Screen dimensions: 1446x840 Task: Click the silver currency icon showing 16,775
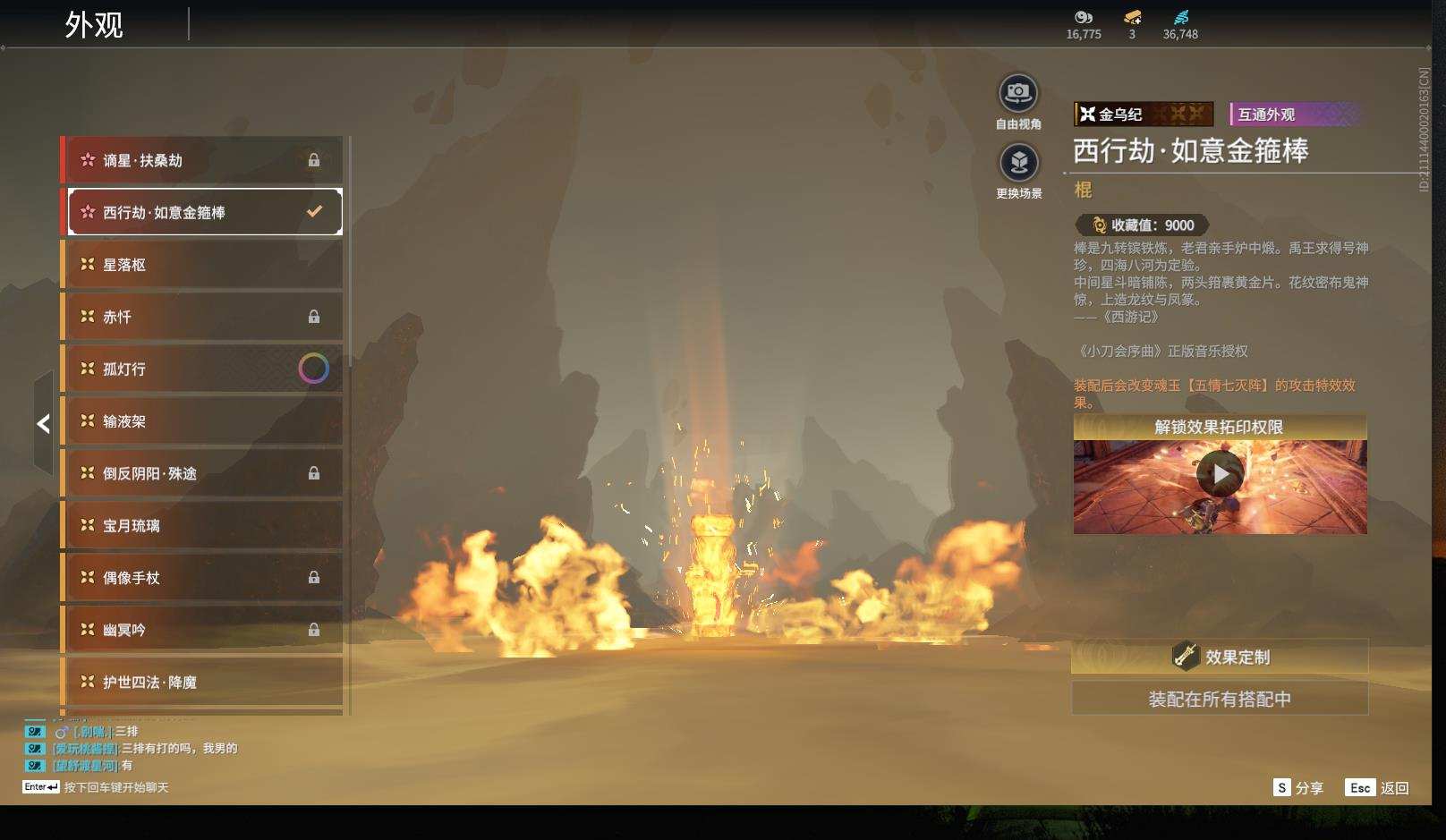pos(1084,17)
